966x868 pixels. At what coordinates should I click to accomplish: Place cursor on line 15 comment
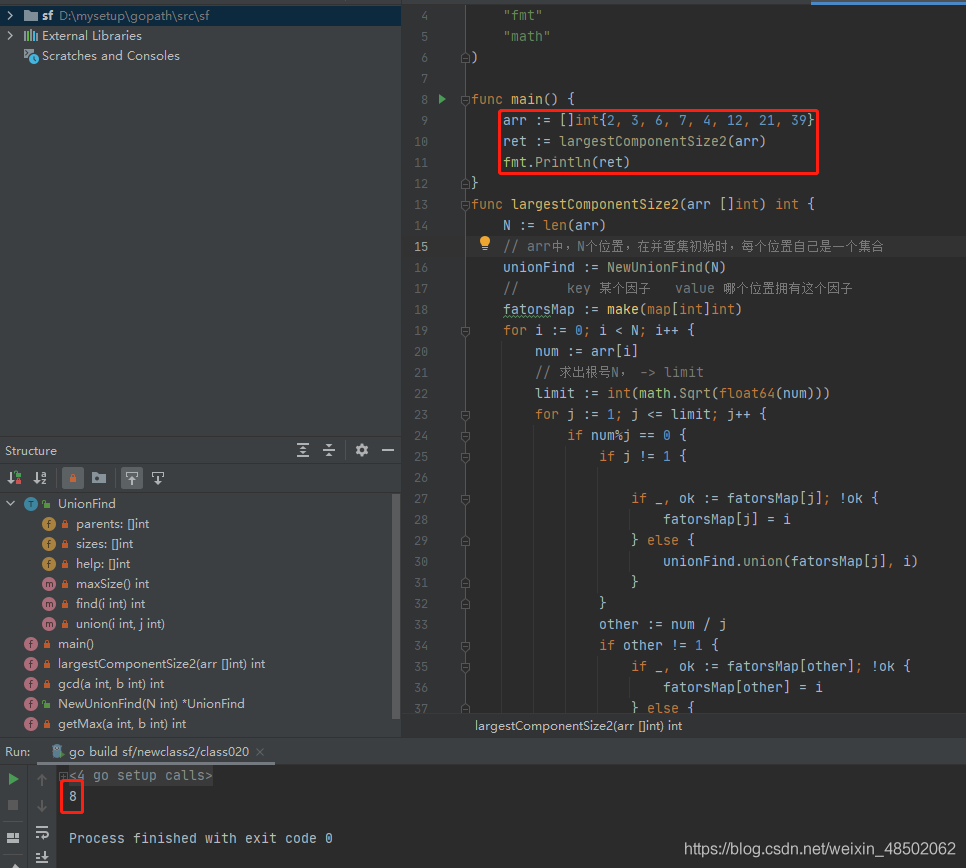[693, 246]
